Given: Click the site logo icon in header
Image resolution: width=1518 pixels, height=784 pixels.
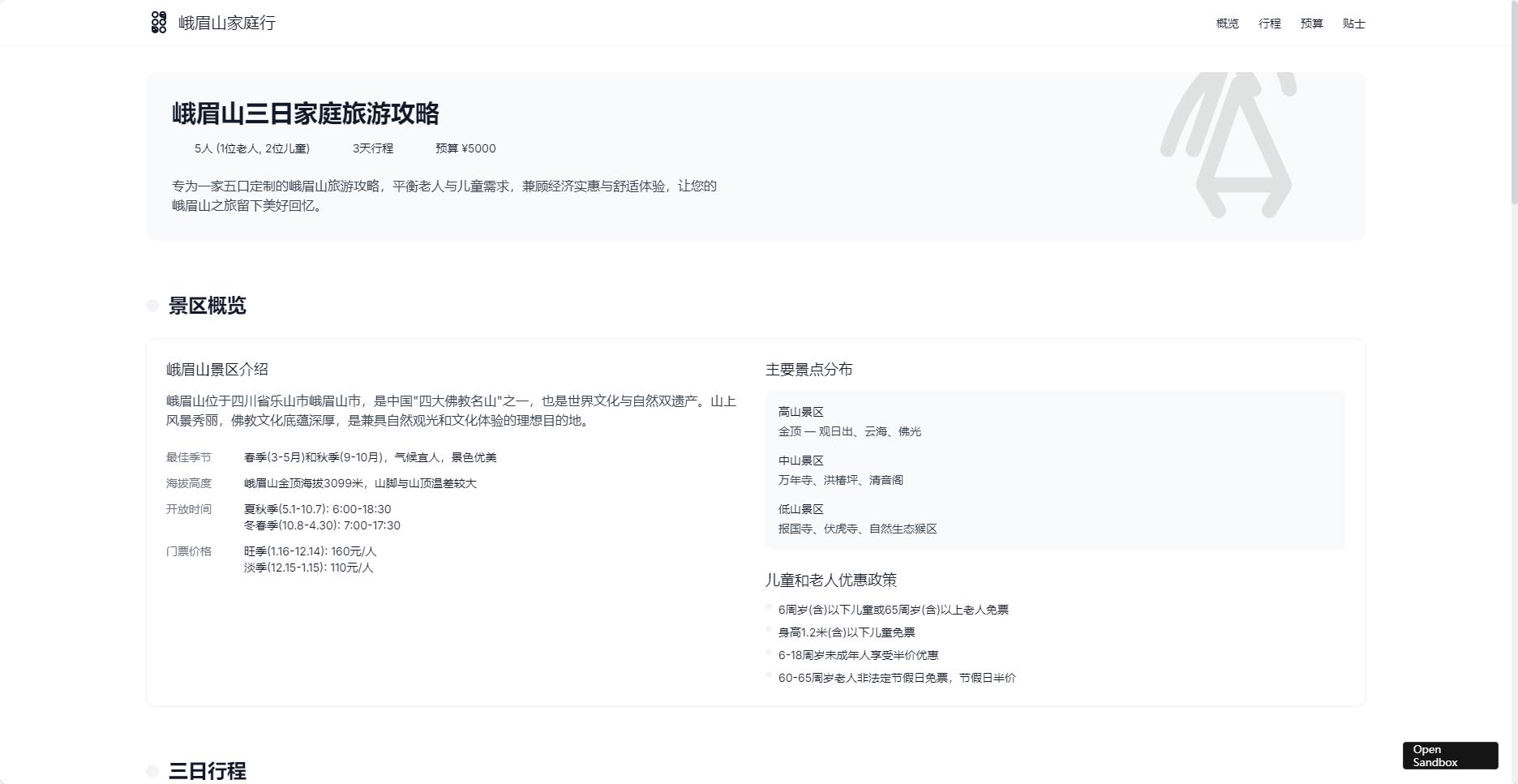Looking at the screenshot, I should (159, 23).
